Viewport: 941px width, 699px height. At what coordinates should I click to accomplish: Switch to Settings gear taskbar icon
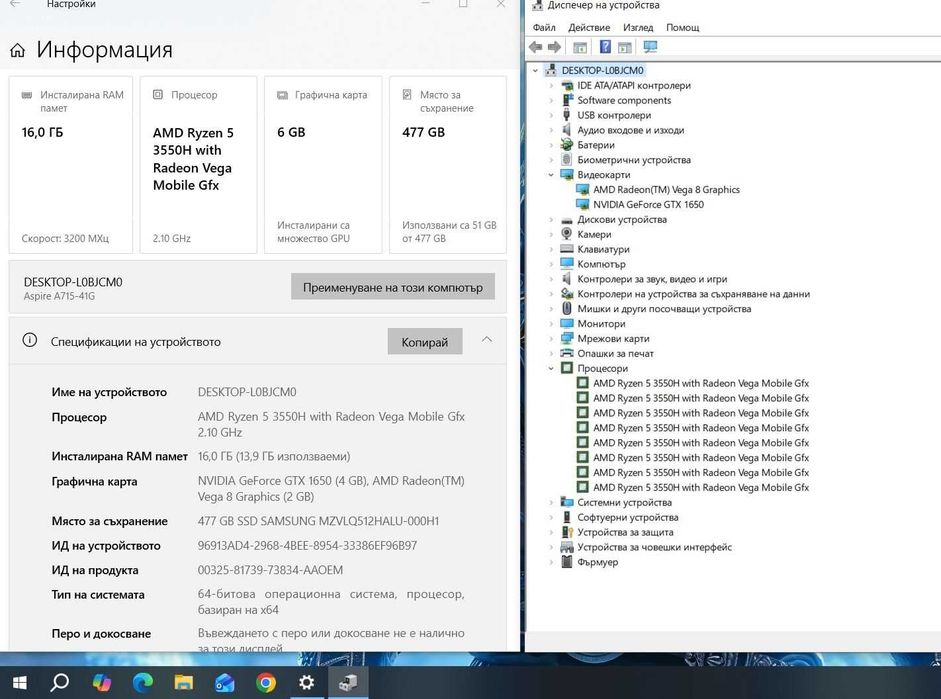(x=307, y=683)
